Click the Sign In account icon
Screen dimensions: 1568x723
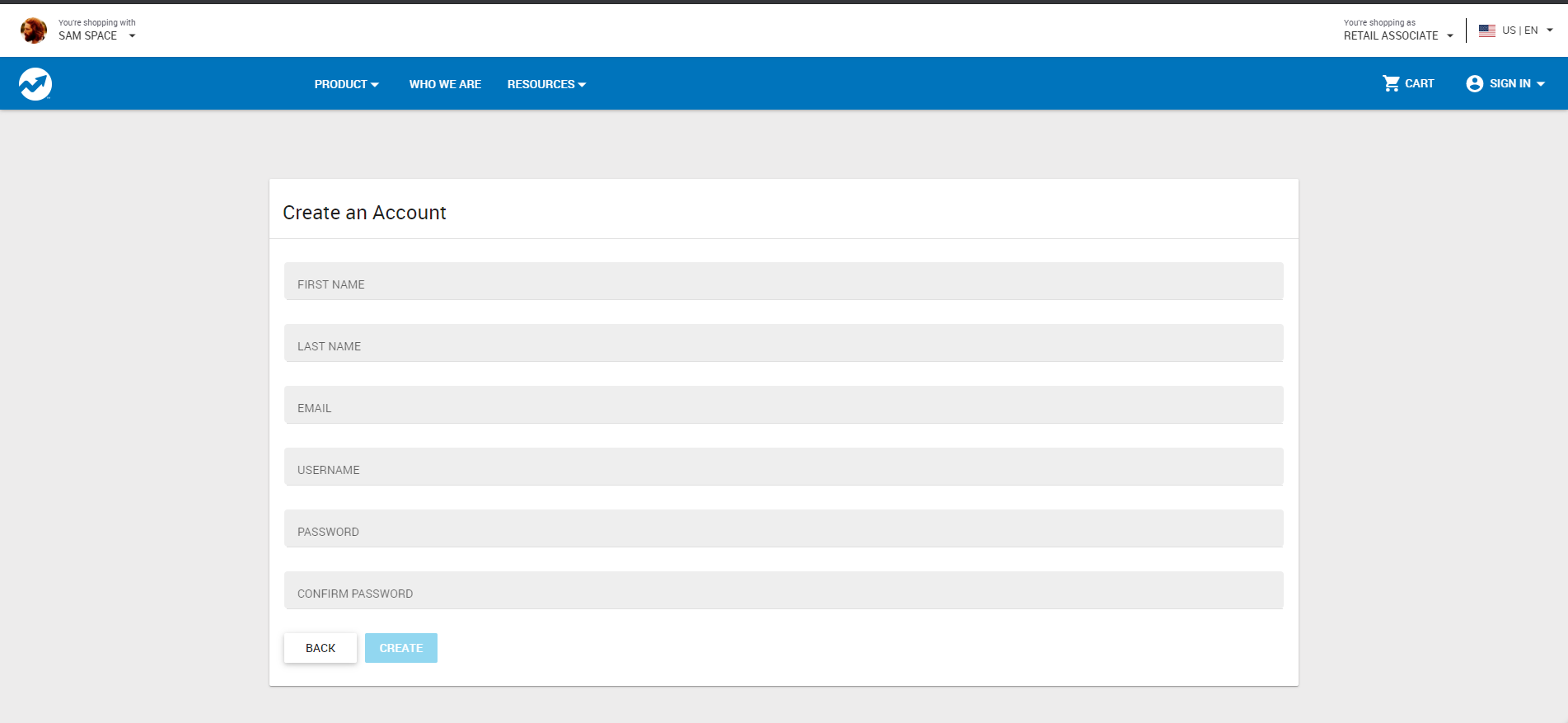tap(1474, 83)
